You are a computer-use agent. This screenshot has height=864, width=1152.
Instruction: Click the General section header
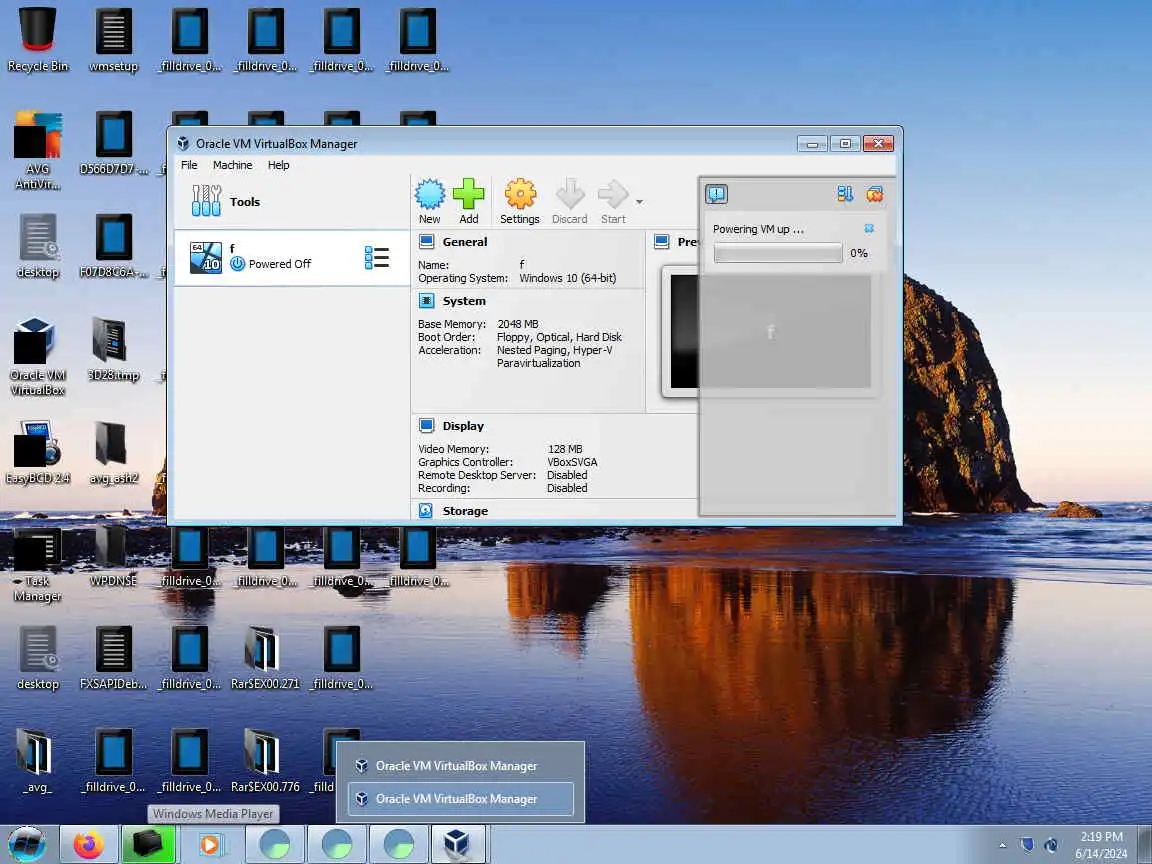(x=464, y=242)
